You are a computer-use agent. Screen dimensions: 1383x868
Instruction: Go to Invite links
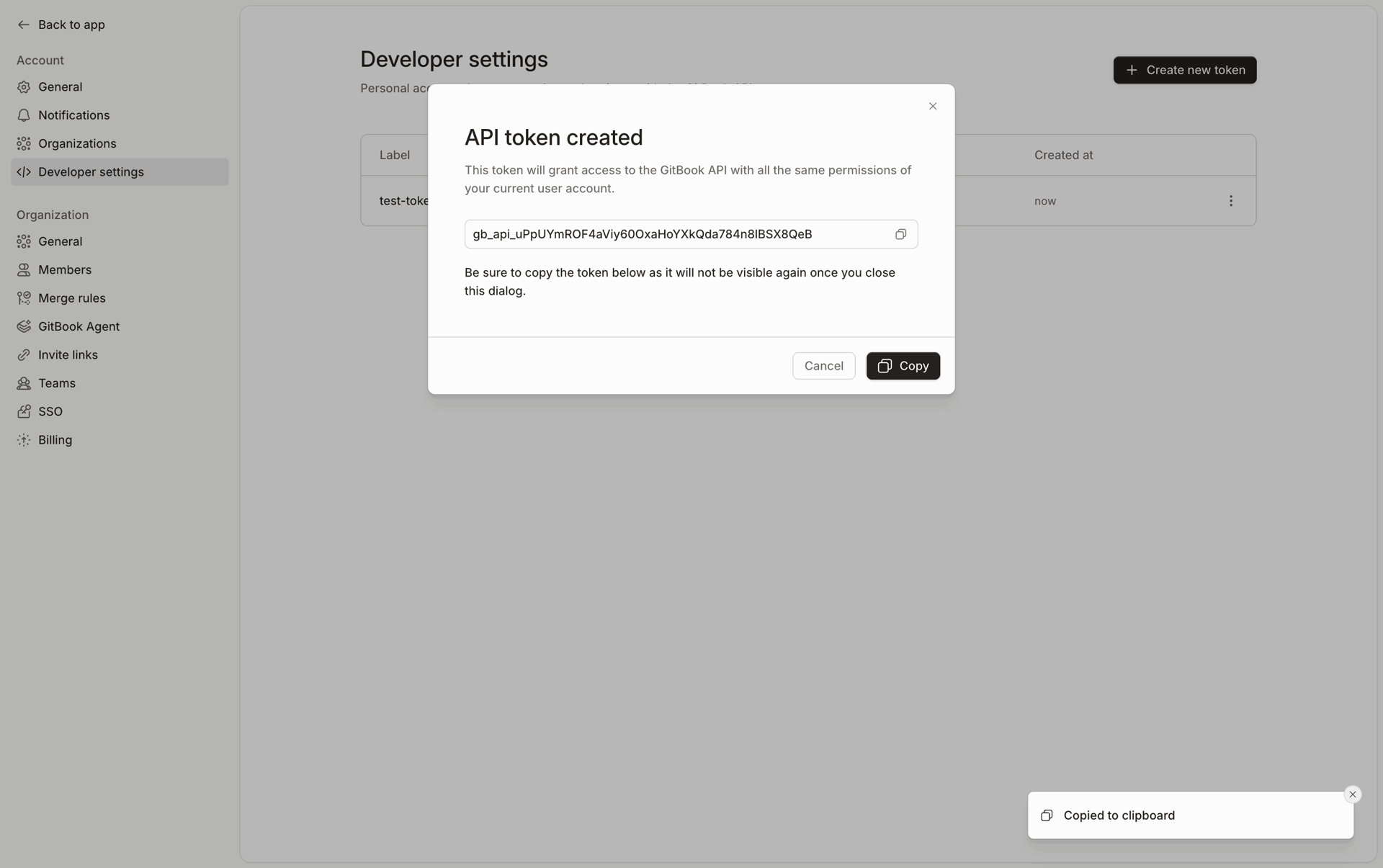tap(120, 355)
